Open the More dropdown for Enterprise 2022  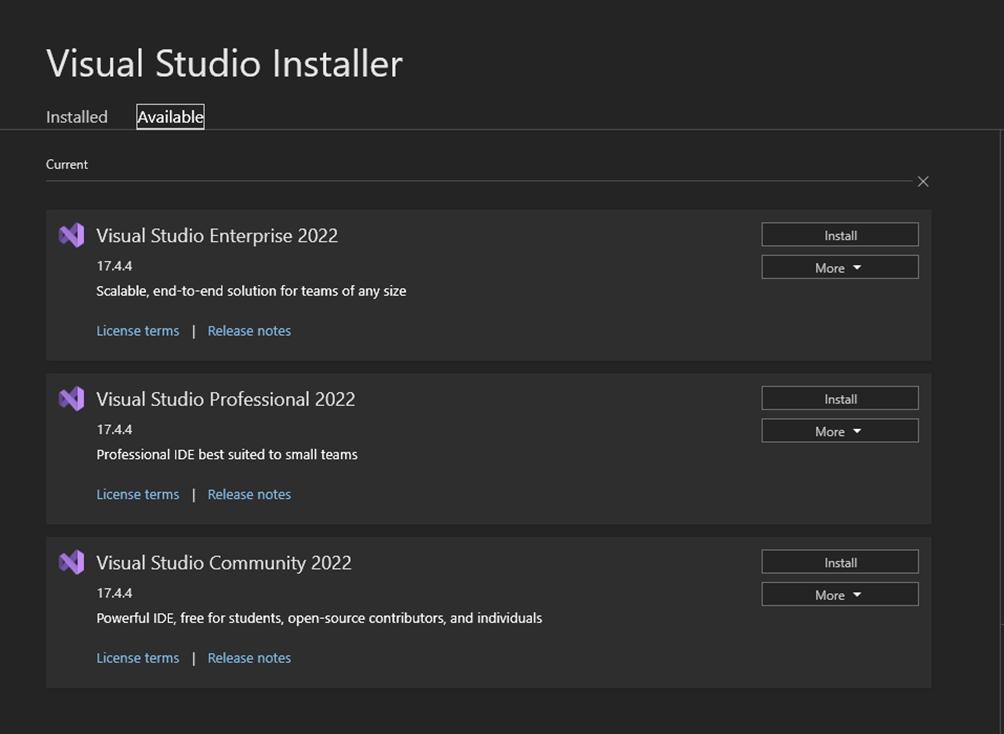[x=840, y=268]
